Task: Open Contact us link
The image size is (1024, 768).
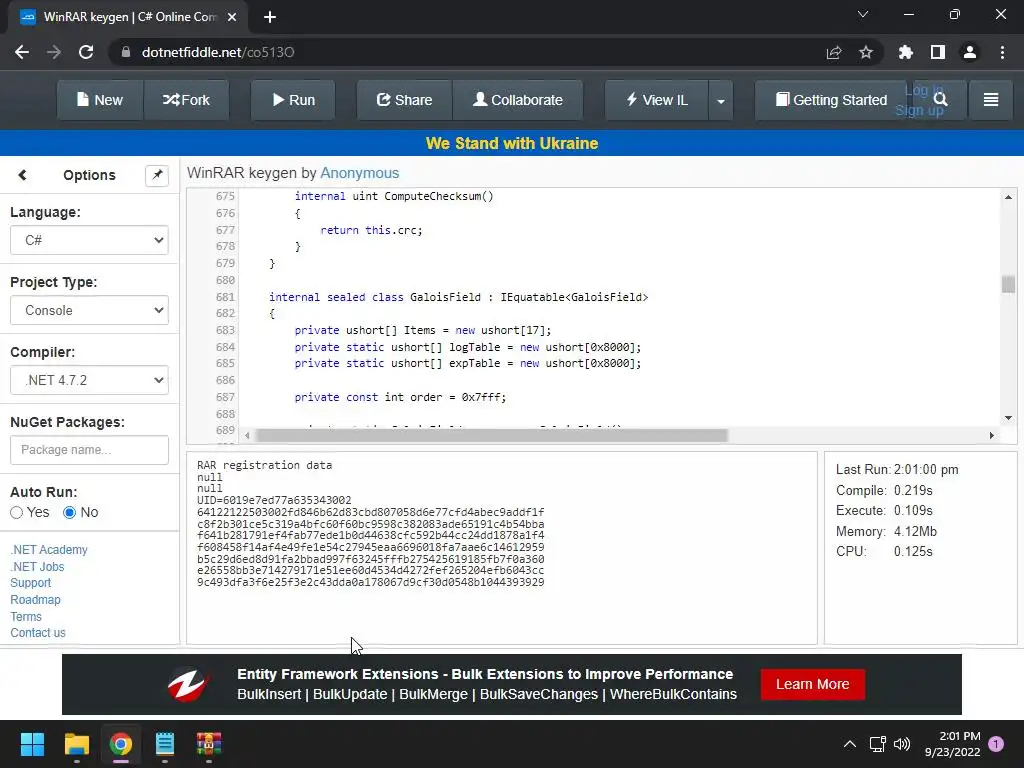Action: pyautogui.click(x=38, y=633)
